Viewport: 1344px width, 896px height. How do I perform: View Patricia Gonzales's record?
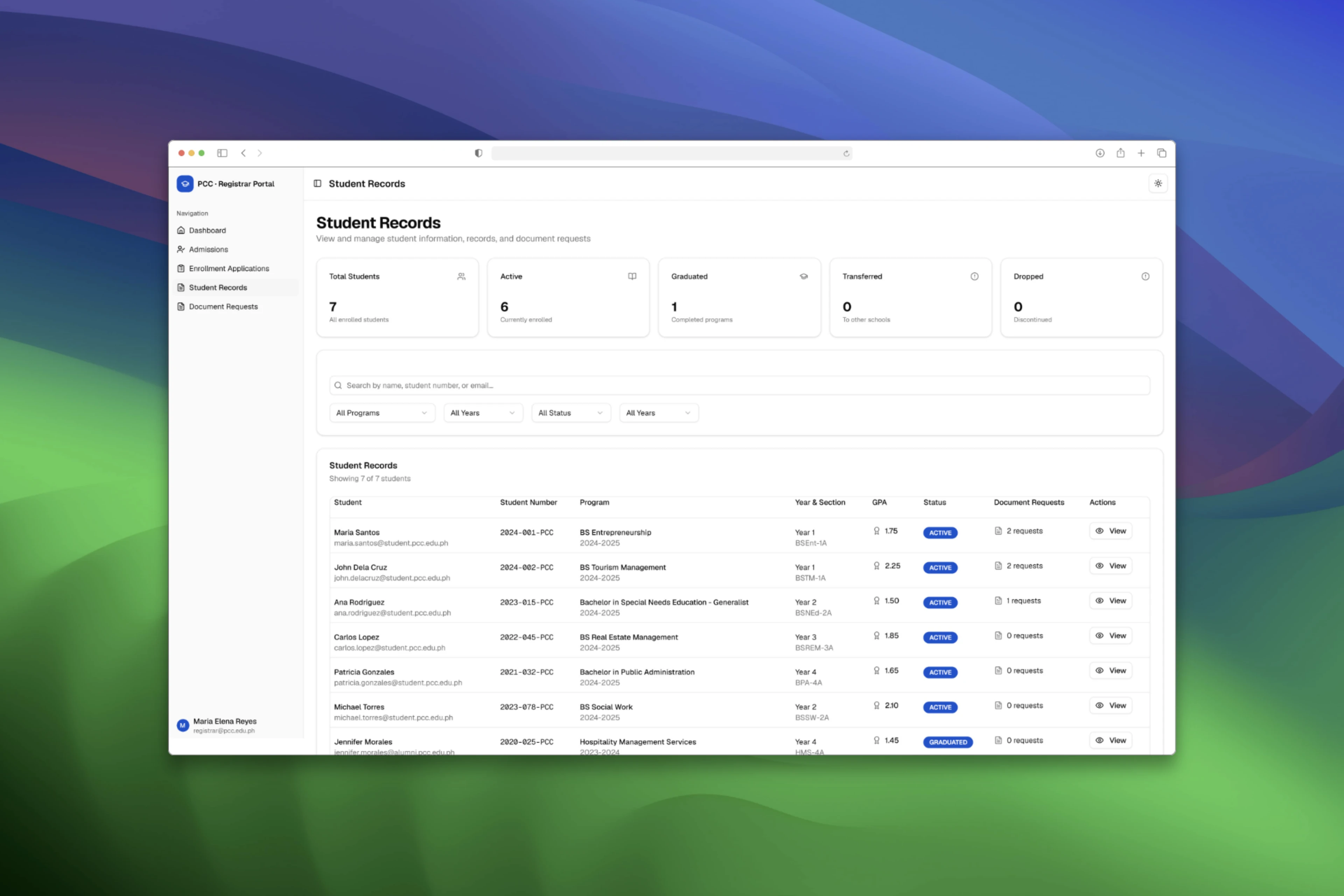[x=1110, y=670]
